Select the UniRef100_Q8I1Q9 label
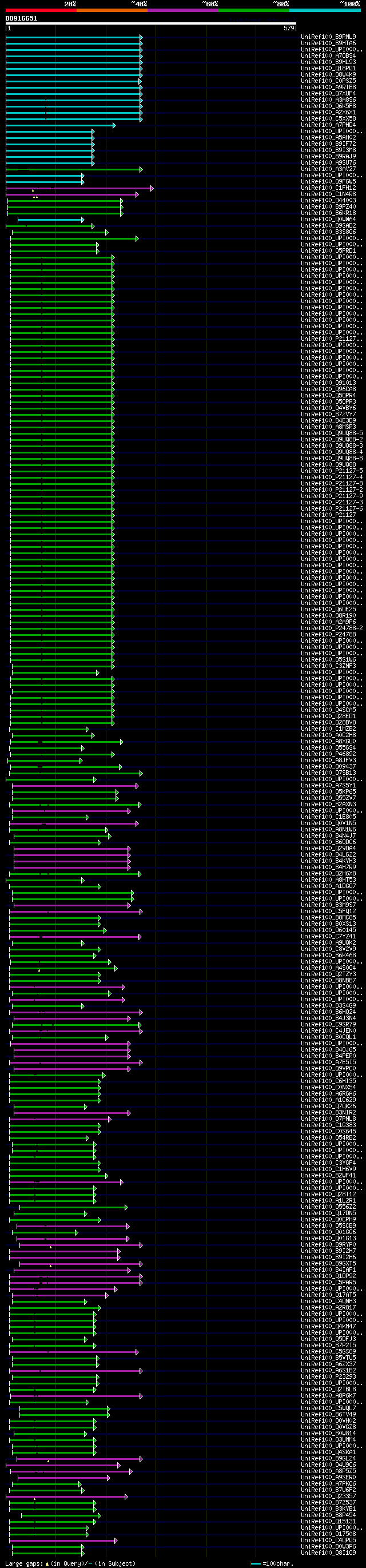 click(x=328, y=1553)
